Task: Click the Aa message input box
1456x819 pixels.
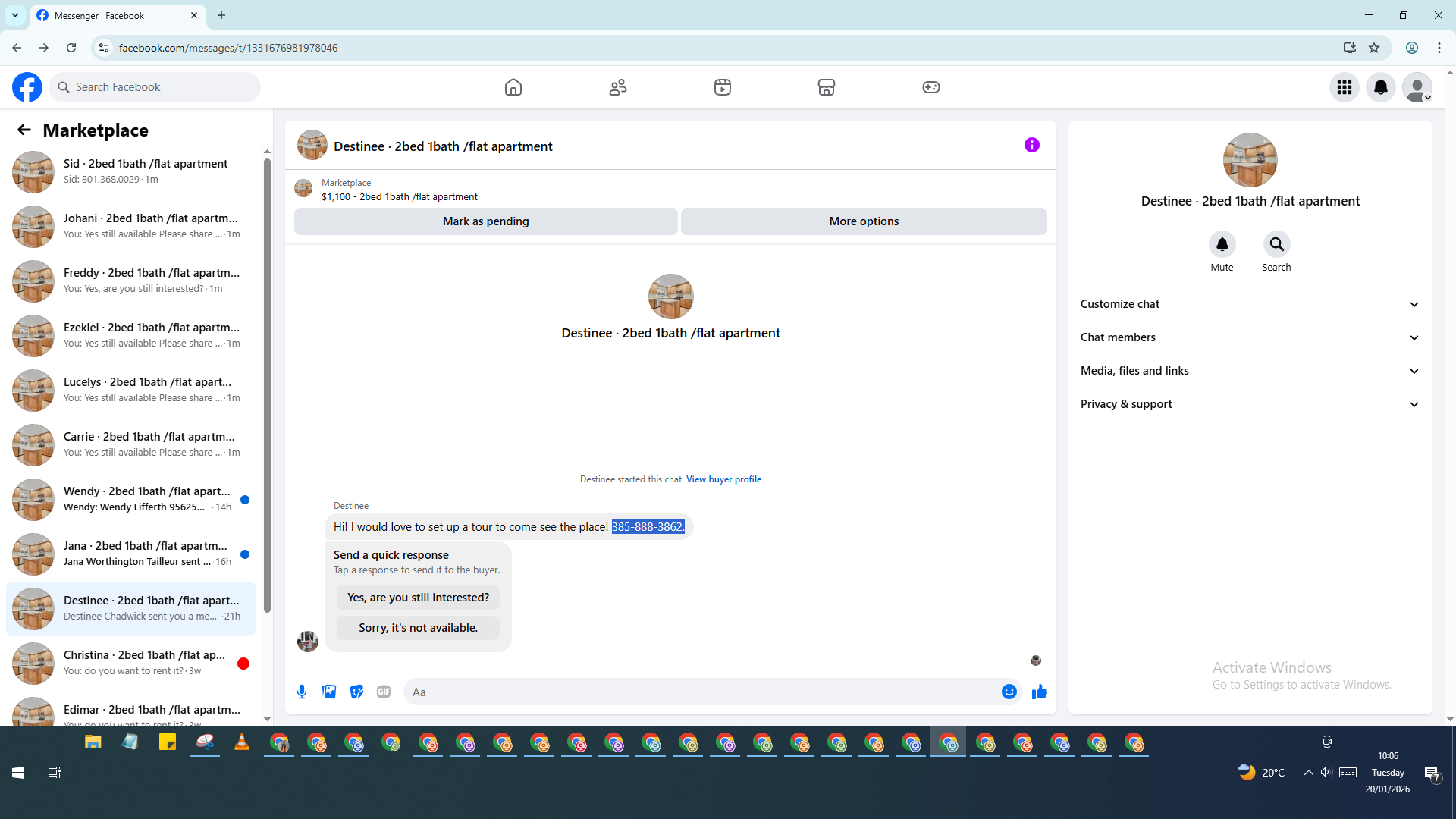Action: (701, 692)
